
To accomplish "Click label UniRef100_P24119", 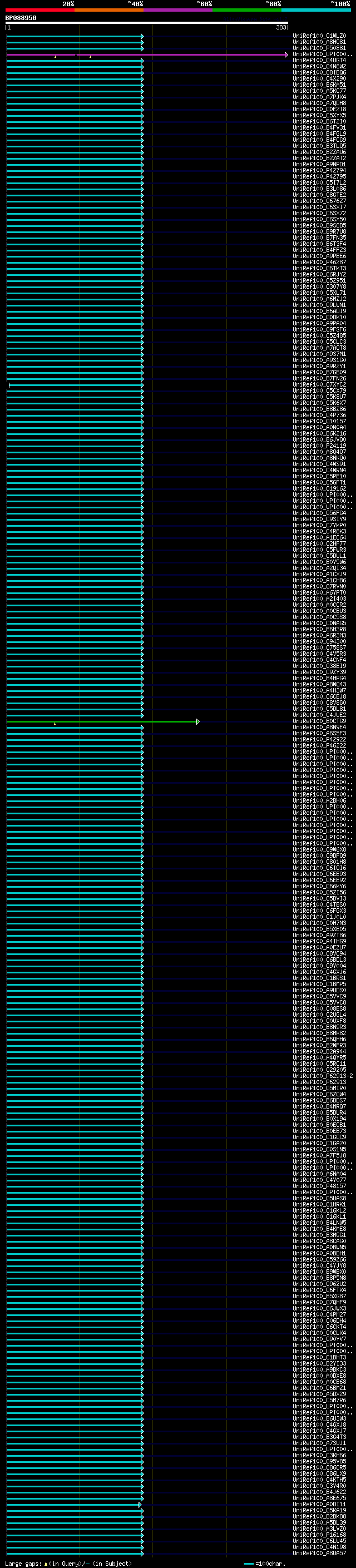I will [x=319, y=446].
